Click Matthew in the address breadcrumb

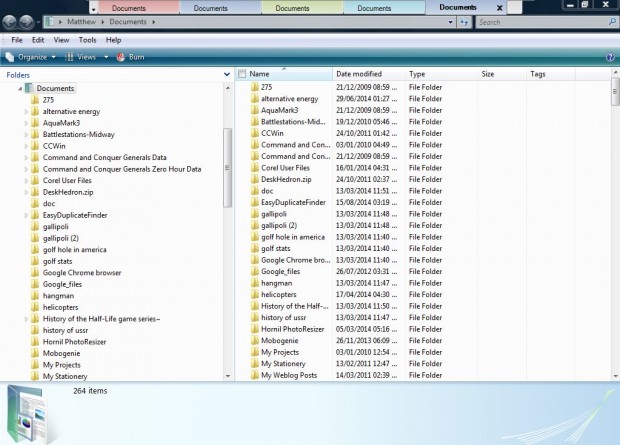[81, 22]
